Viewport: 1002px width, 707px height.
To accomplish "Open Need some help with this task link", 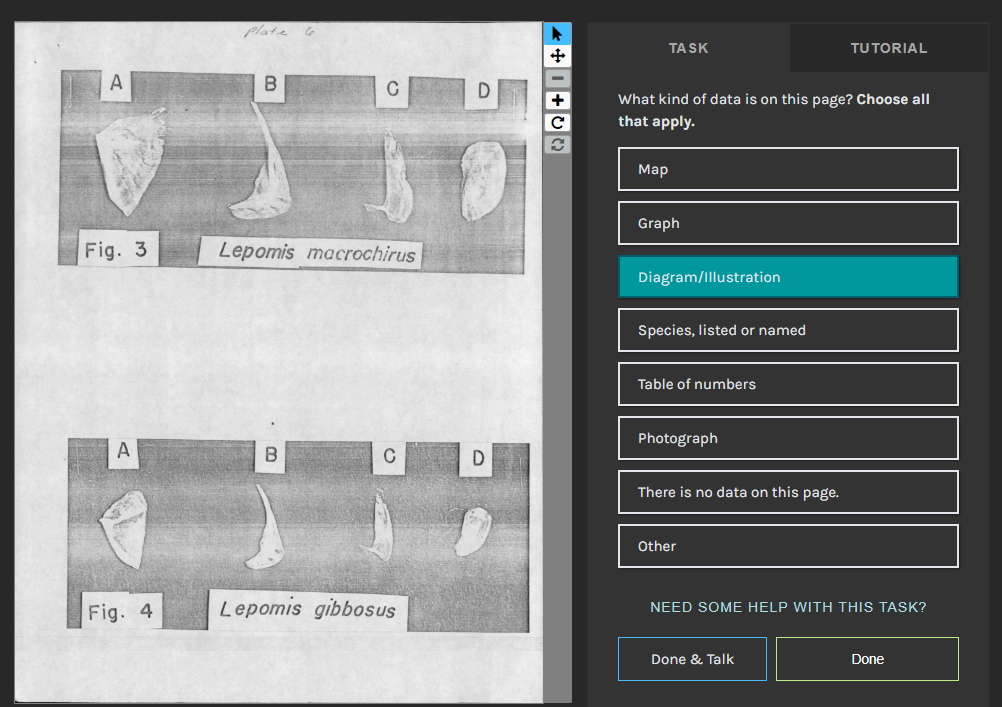I will click(788, 607).
